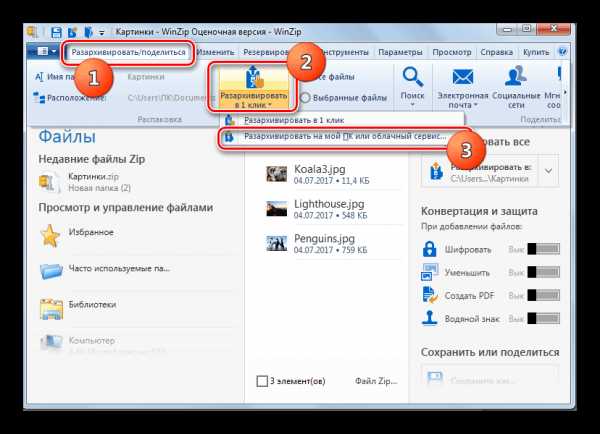Select the Lighthouse.jpg thumbnail
Image resolution: width=600 pixels, height=434 pixels.
276,209
